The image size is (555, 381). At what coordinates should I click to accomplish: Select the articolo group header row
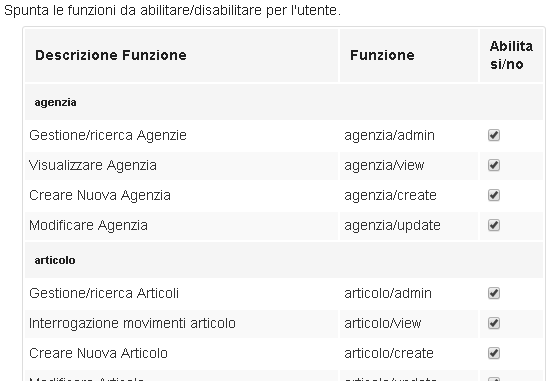point(284,260)
